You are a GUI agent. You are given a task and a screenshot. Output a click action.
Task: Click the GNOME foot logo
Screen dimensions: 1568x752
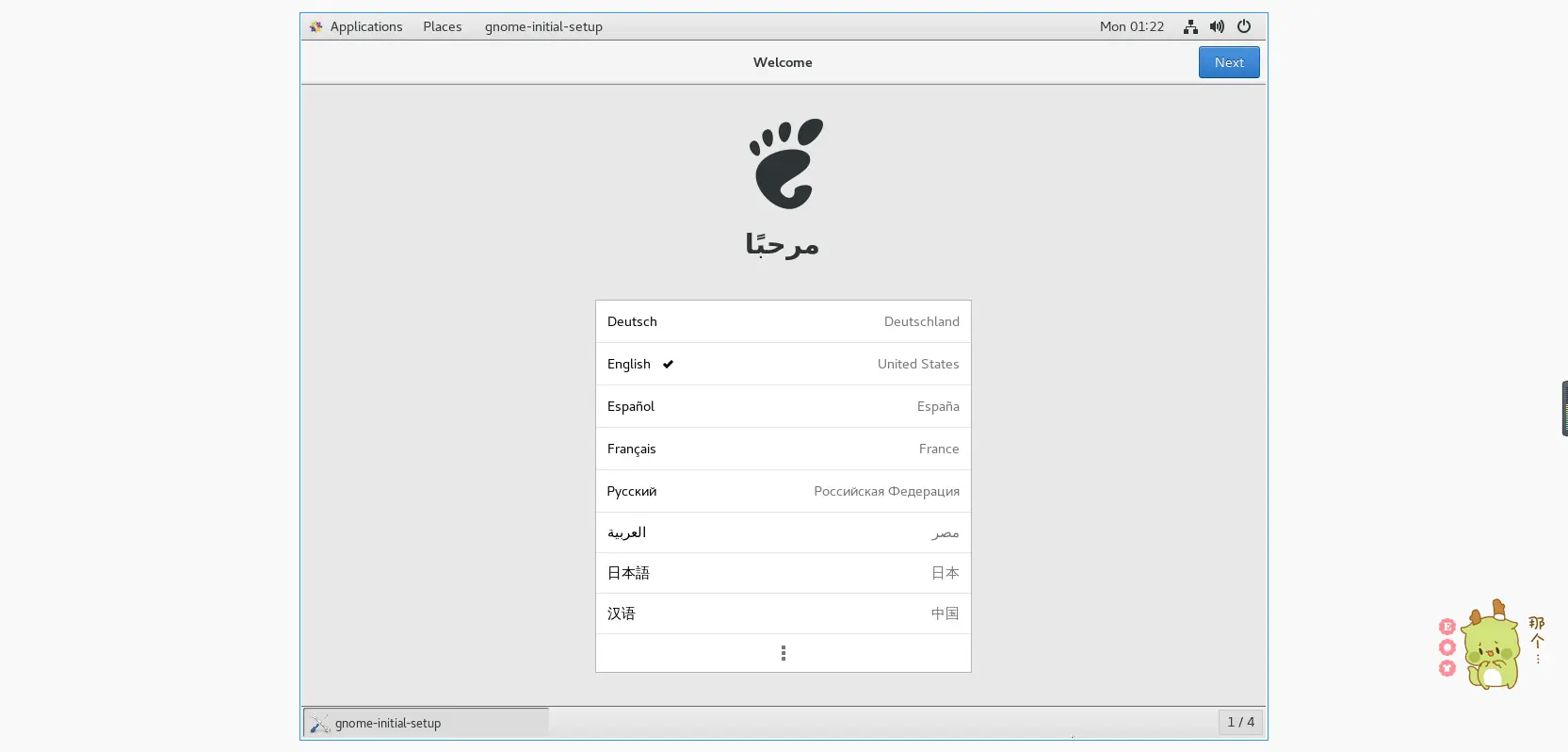pyautogui.click(x=786, y=164)
